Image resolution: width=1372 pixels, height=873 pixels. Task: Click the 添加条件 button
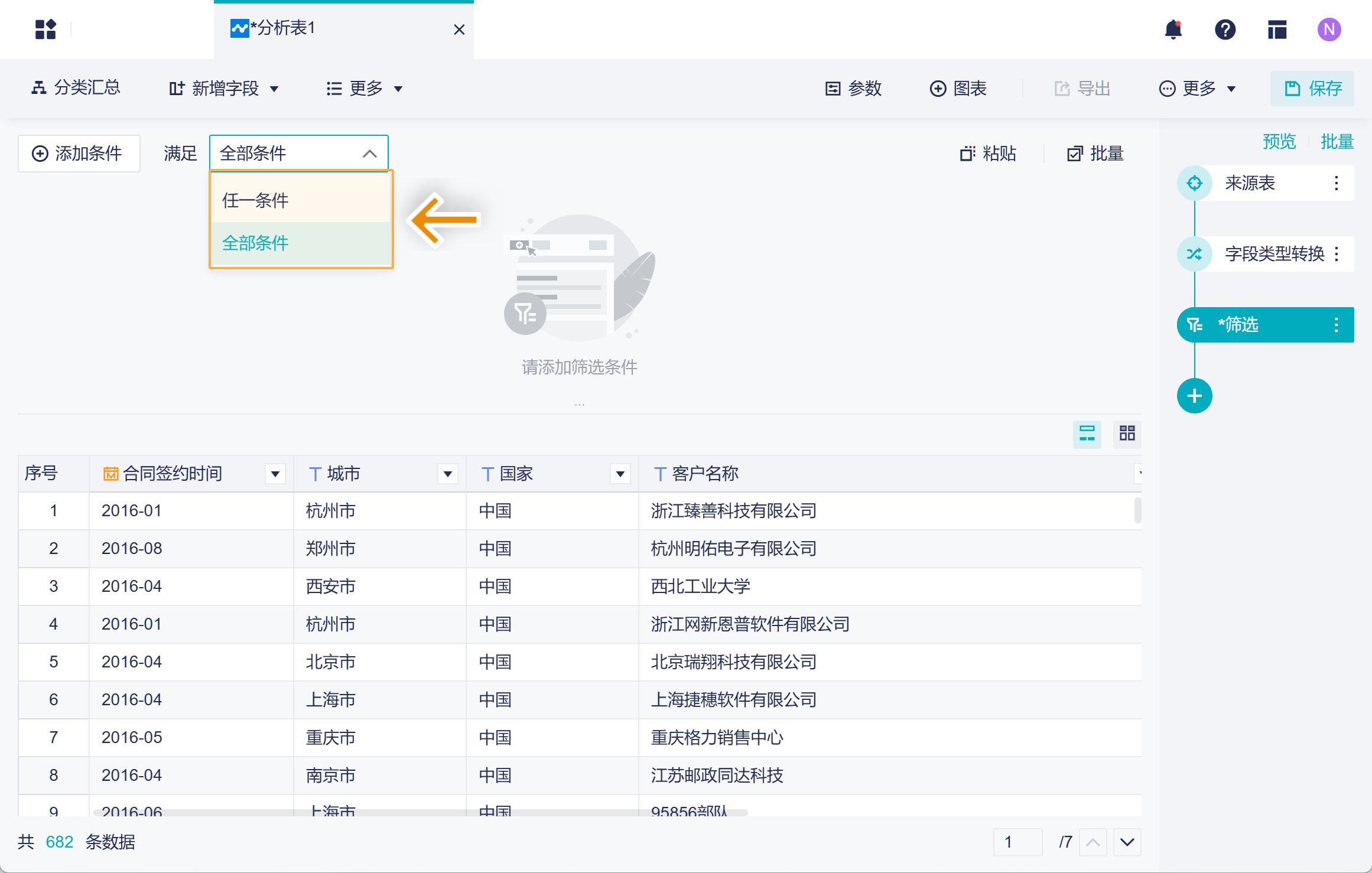(x=79, y=154)
